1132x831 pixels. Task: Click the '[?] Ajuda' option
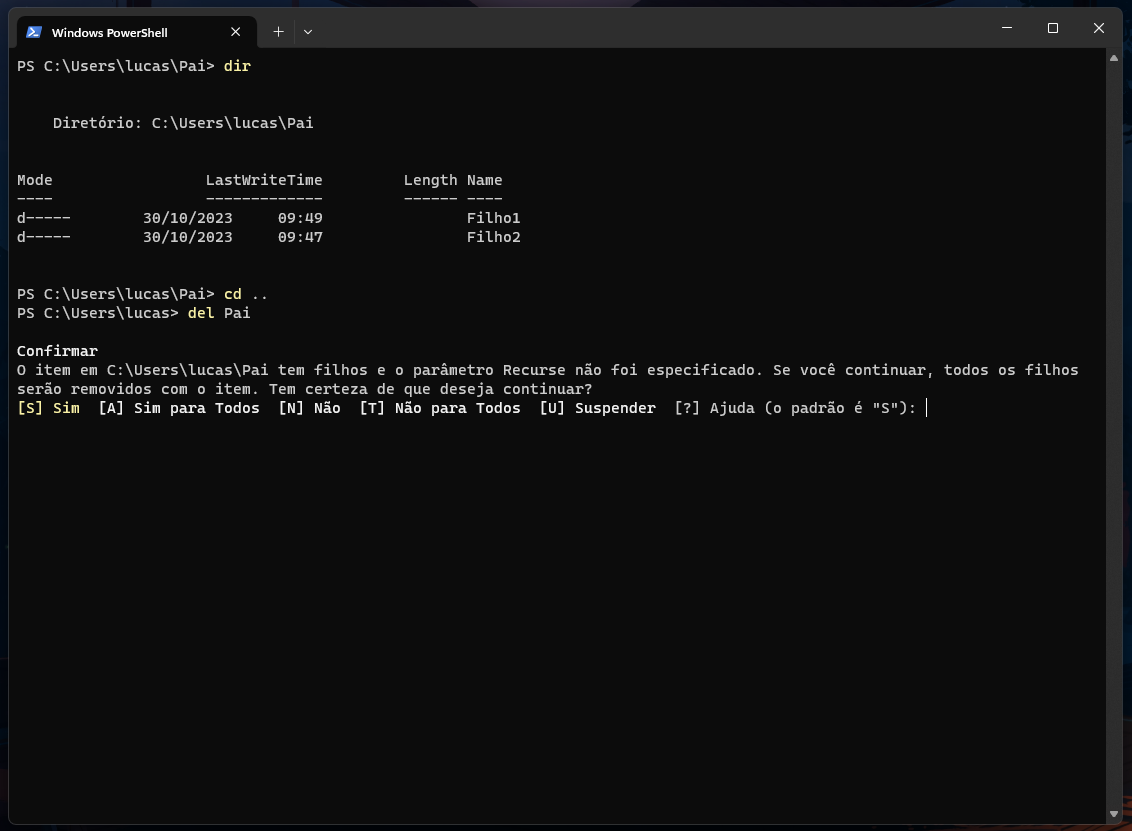pyautogui.click(x=715, y=408)
